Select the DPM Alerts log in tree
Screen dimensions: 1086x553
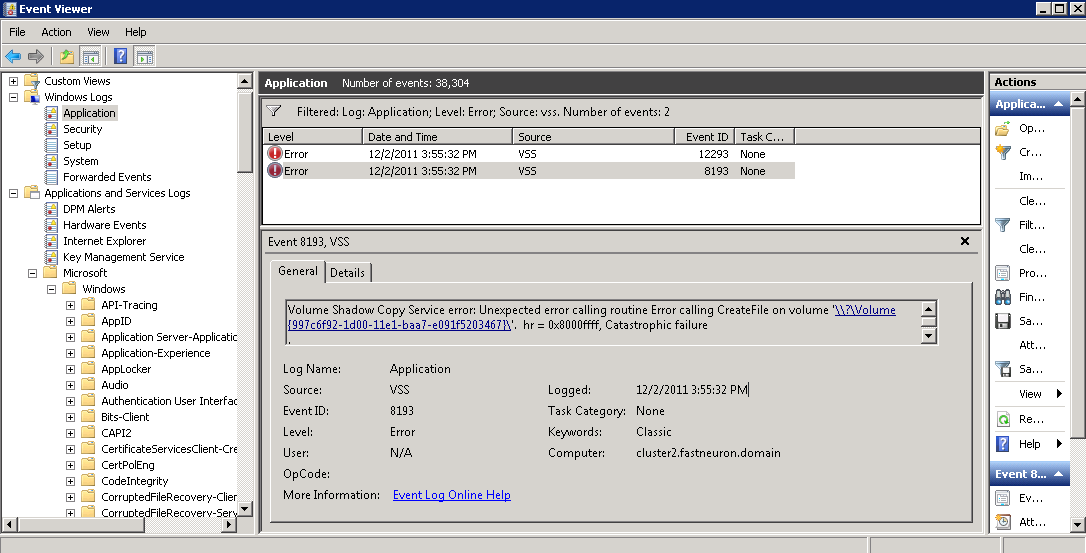pyautogui.click(x=89, y=209)
